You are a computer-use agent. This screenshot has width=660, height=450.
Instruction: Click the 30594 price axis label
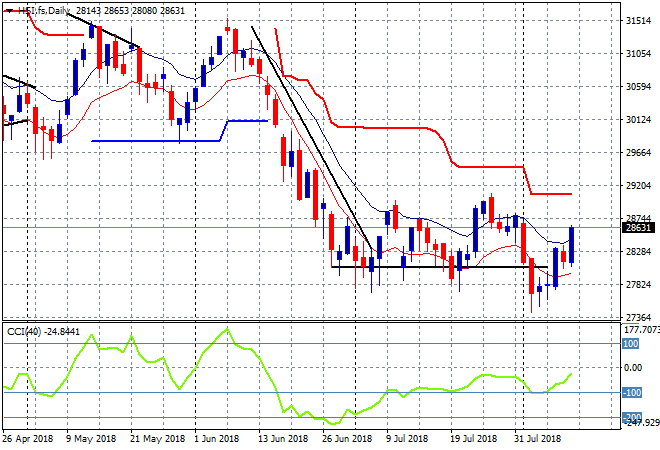click(x=639, y=87)
